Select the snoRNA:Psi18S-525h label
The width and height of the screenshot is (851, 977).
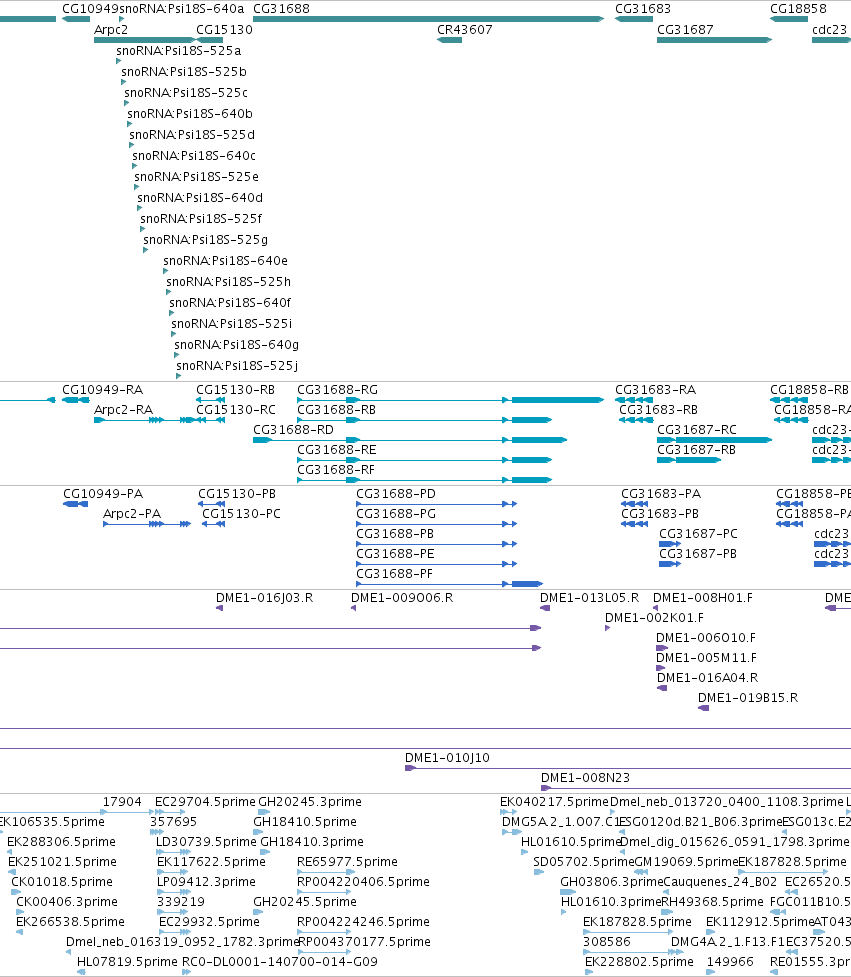point(229,282)
